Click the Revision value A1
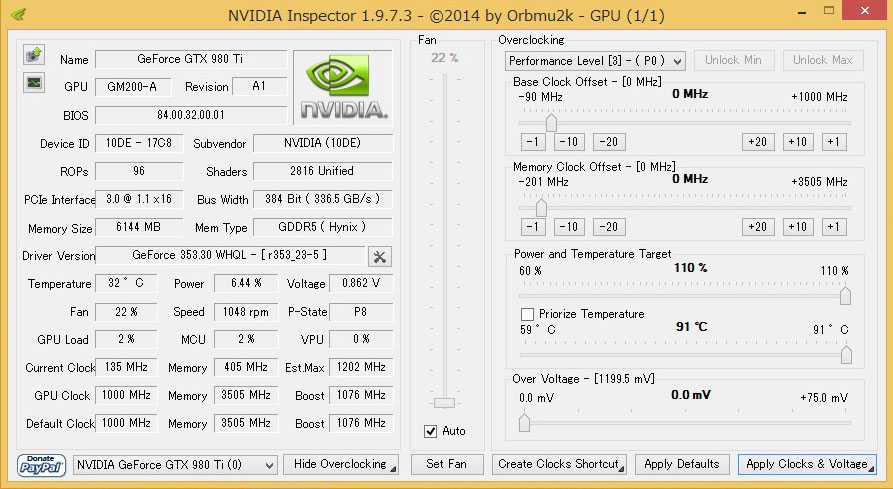This screenshot has width=893, height=489. [260, 87]
